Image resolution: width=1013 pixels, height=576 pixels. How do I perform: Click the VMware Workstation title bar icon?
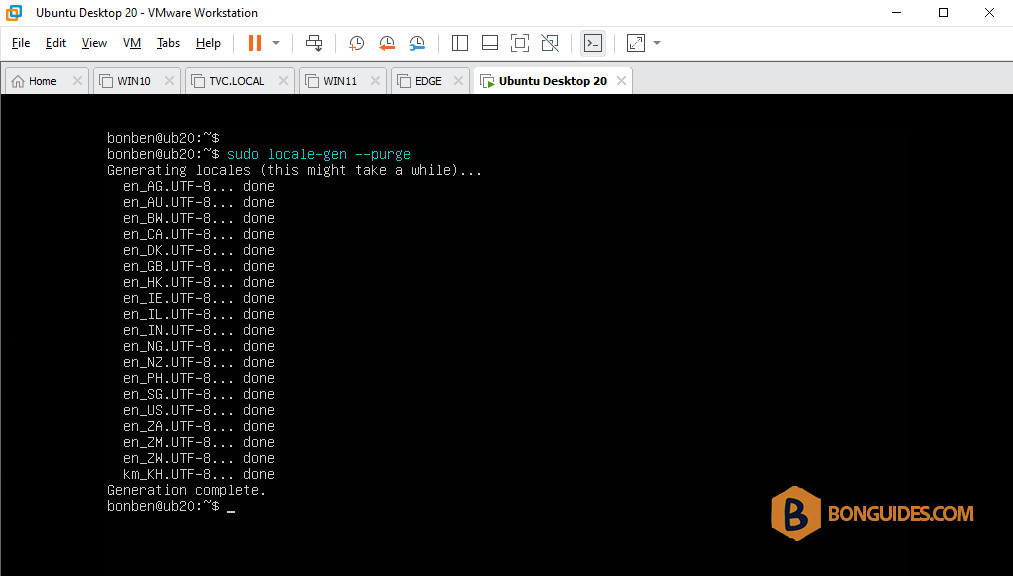[14, 13]
